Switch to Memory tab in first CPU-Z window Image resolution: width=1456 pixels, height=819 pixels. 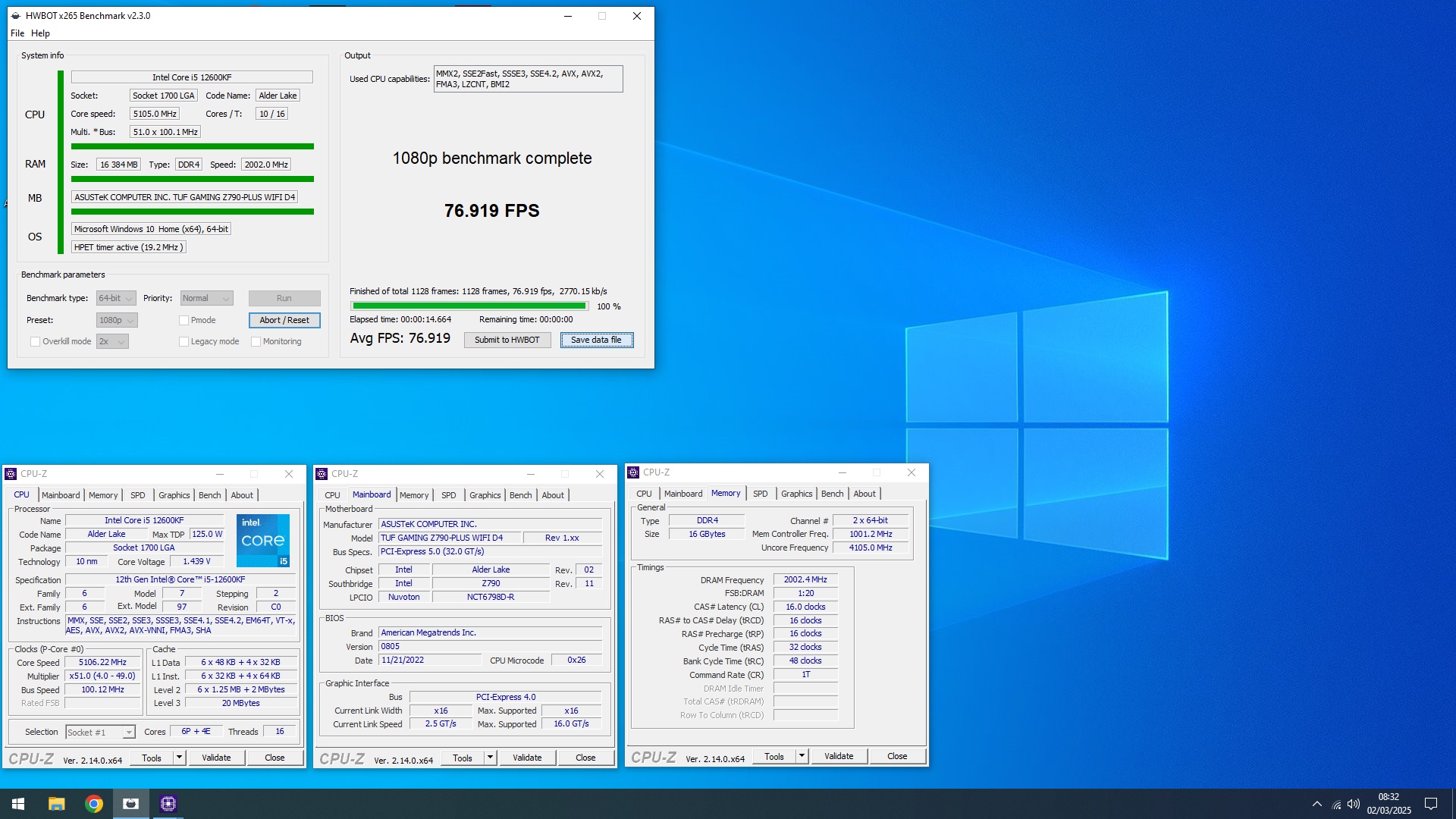coord(103,495)
